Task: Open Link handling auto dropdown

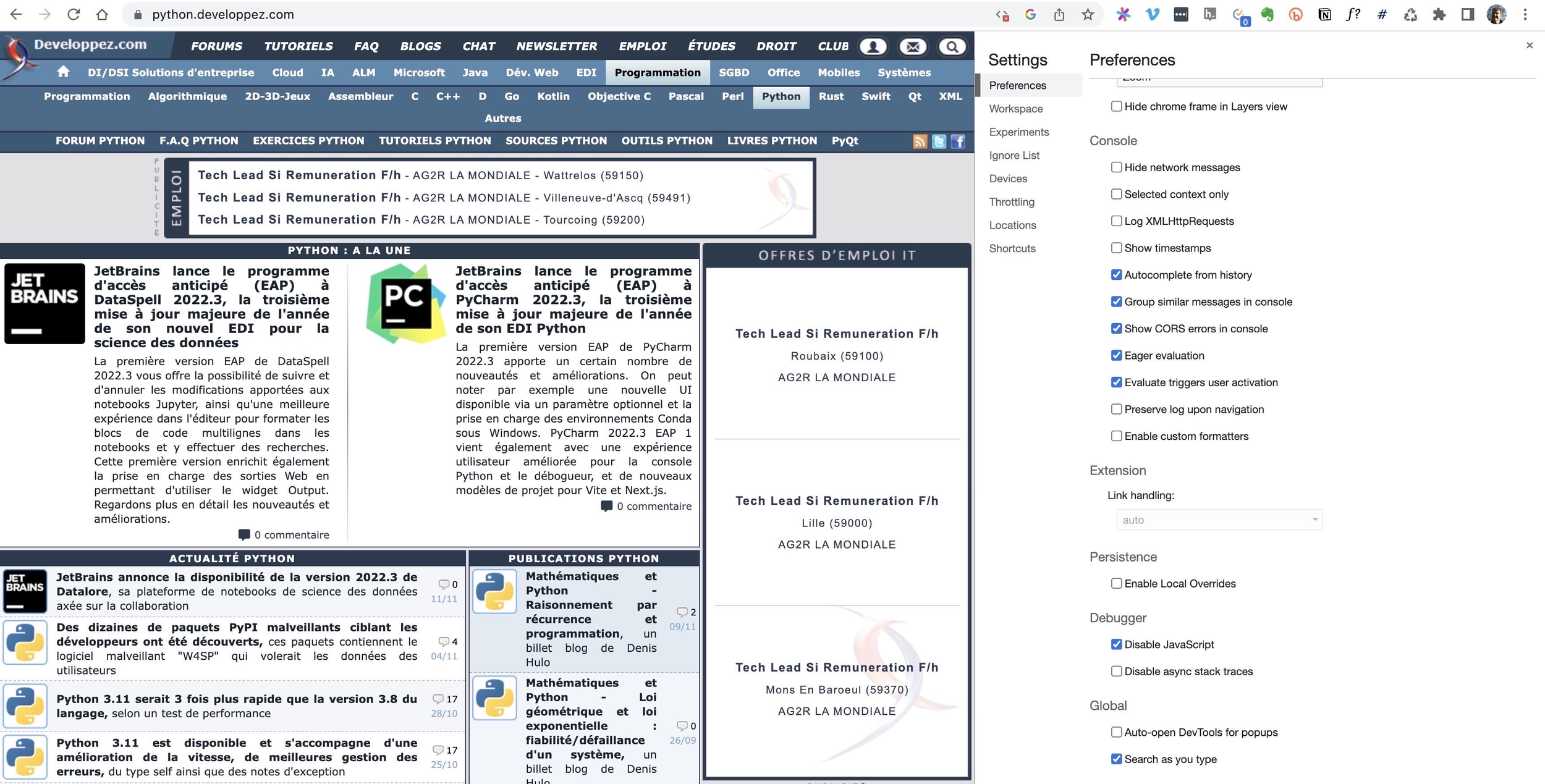Action: click(x=1219, y=520)
